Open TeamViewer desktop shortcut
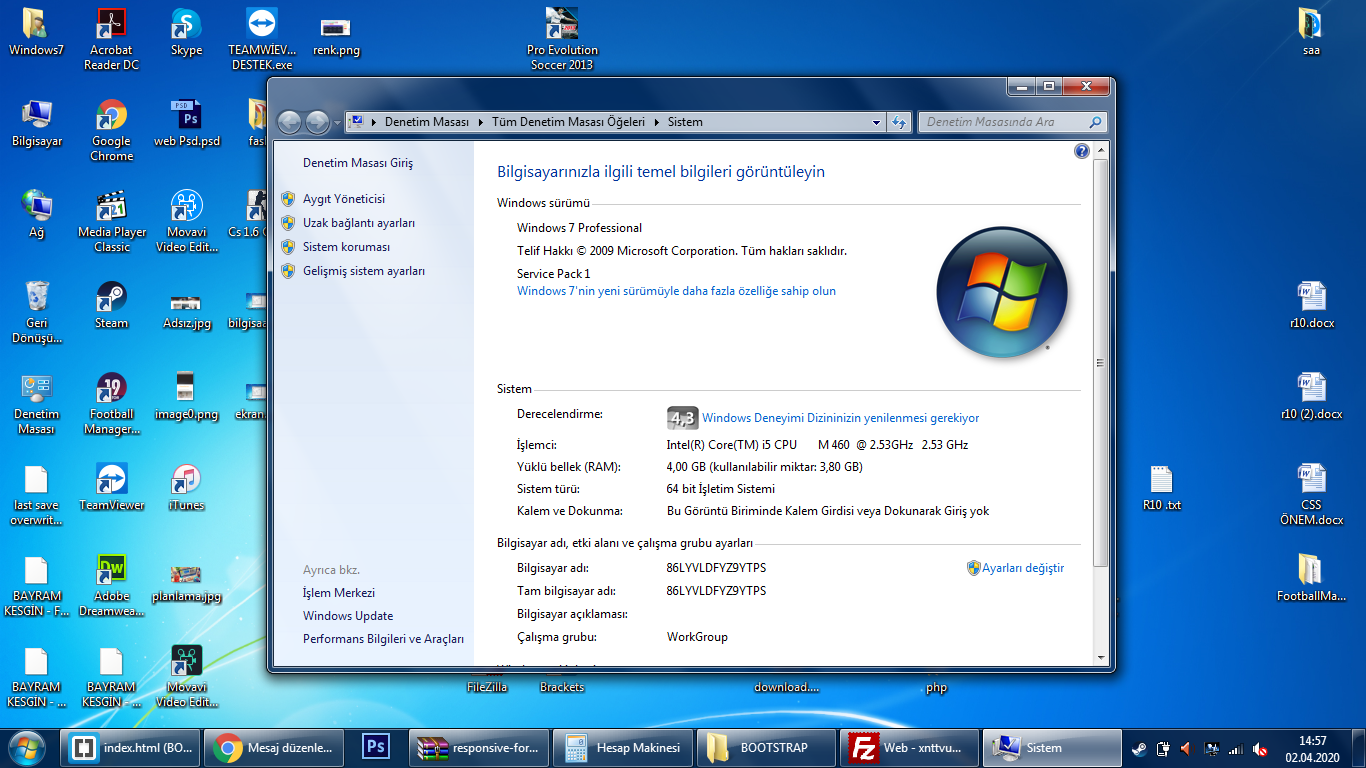Viewport: 1366px width, 768px height. [x=111, y=488]
